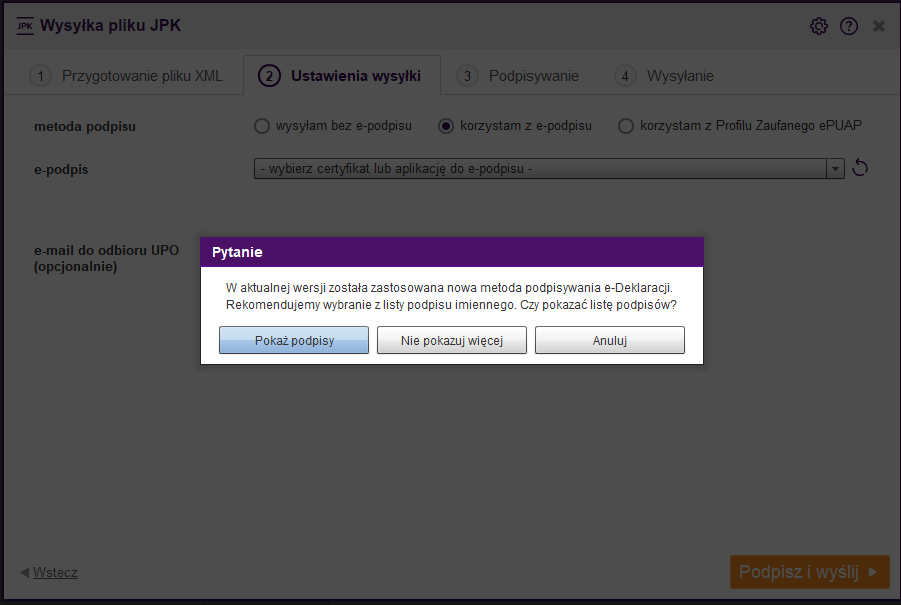Open settings via the gear icon
Image resolution: width=901 pixels, height=605 pixels.
(818, 26)
